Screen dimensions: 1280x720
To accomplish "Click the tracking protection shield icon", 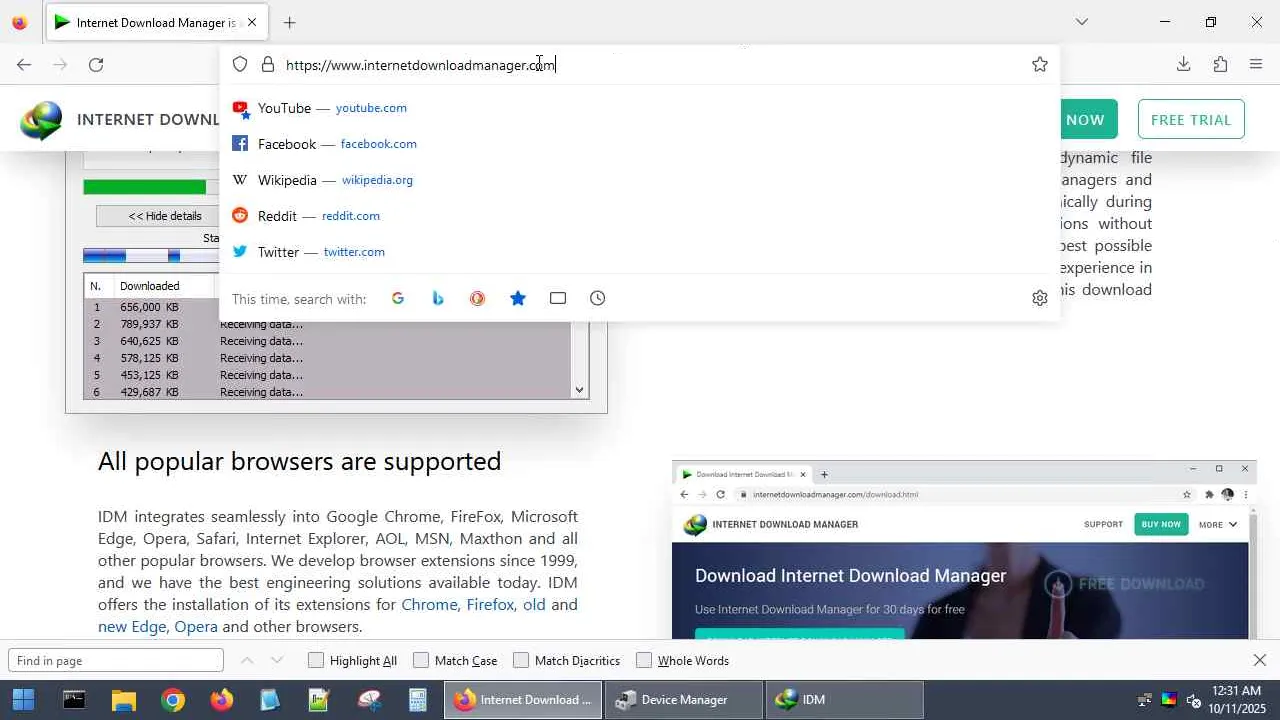I will coord(240,65).
